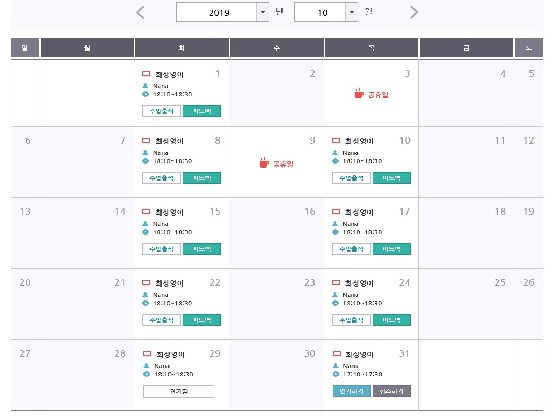This screenshot has width=556, height=416.
Task: Click the gray button on October 31 class
Action: [x=392, y=391]
